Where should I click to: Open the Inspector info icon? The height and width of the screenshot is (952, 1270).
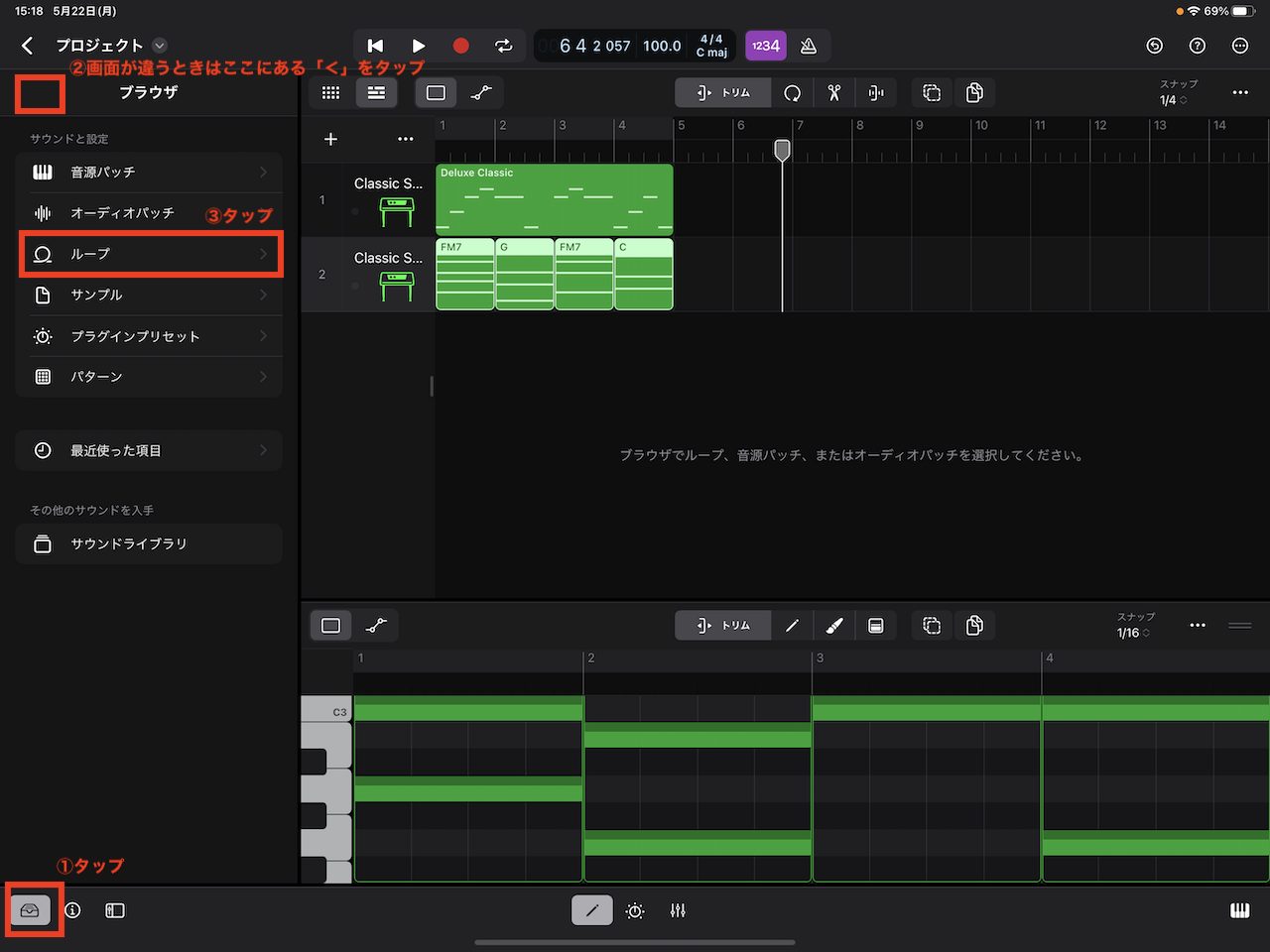tap(72, 910)
